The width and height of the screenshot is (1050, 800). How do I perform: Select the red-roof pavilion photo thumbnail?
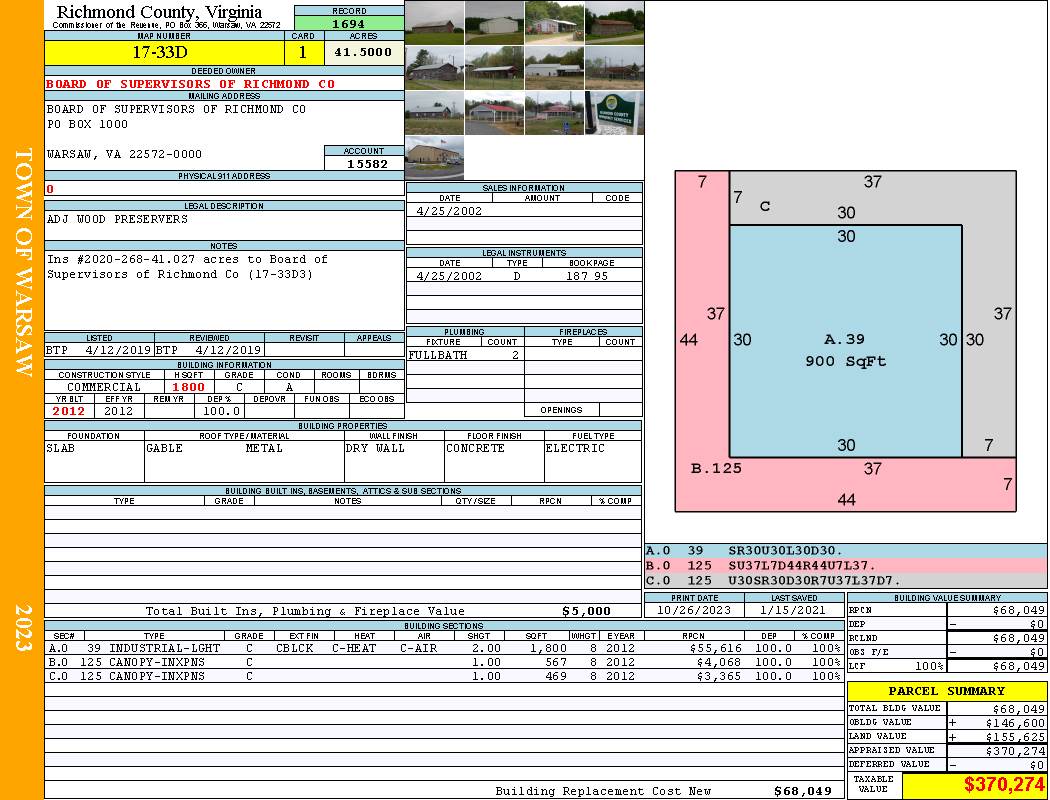494,113
